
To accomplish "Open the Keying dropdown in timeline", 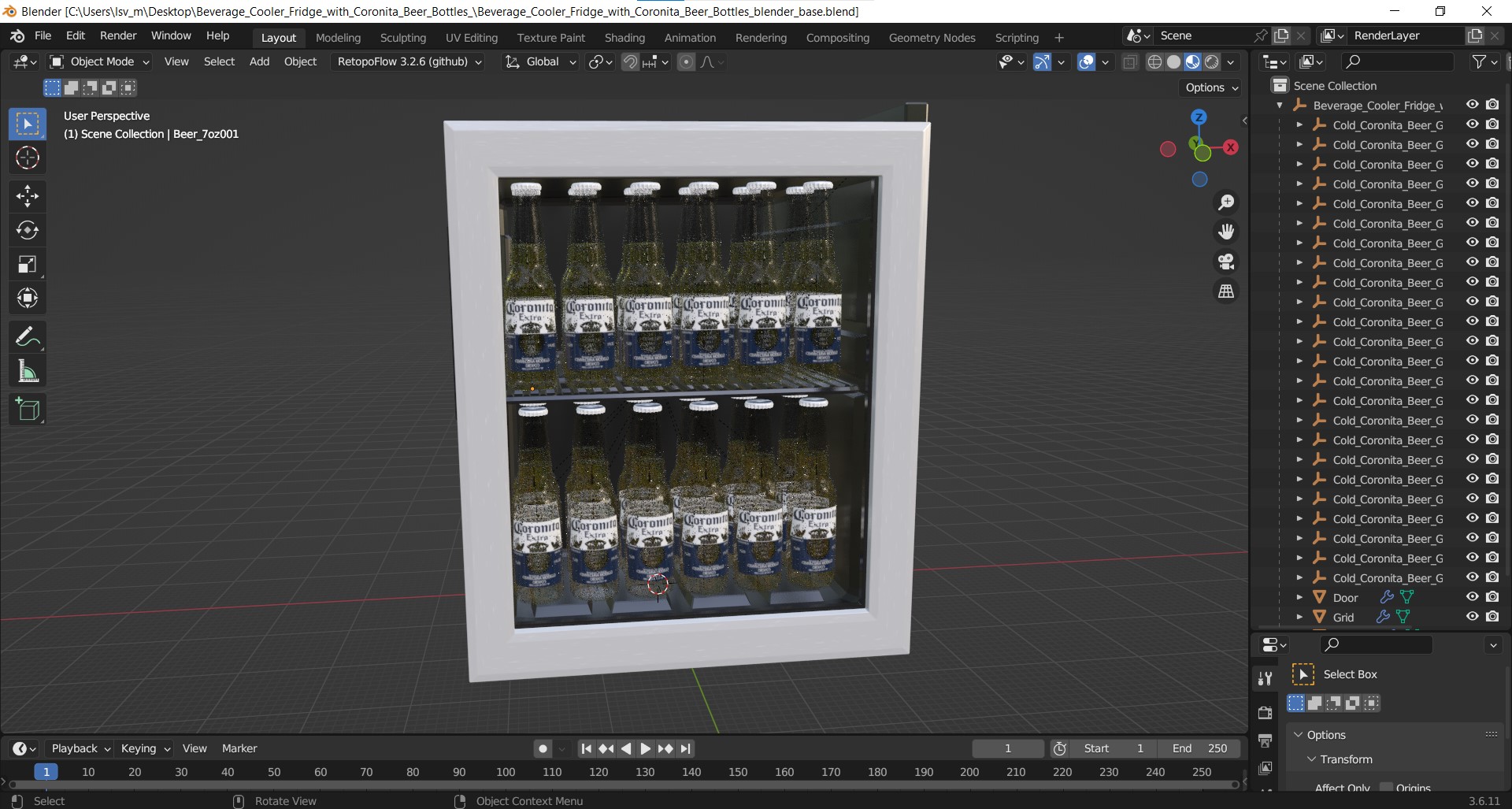I will point(146,748).
